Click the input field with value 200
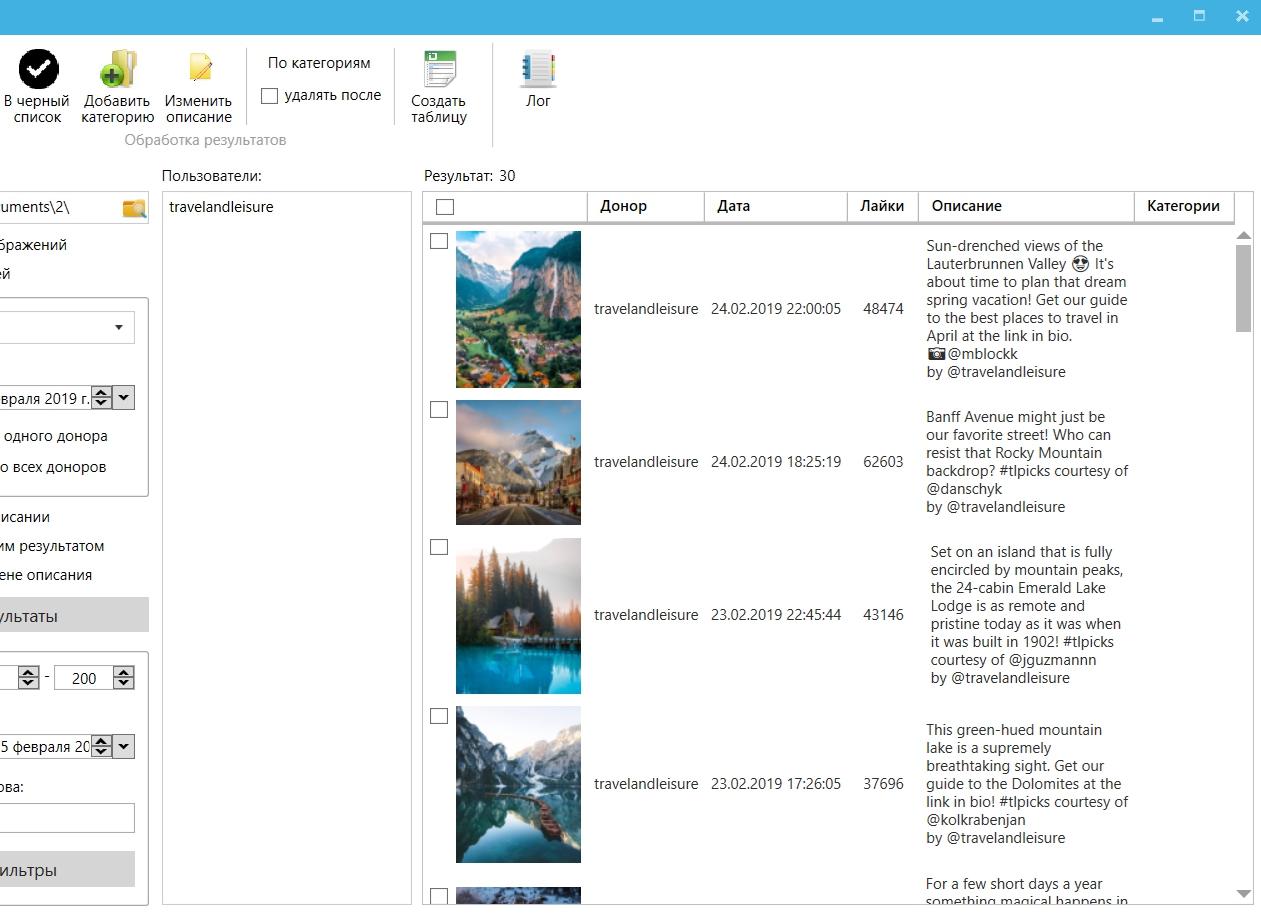The height and width of the screenshot is (914, 1261). pos(84,678)
